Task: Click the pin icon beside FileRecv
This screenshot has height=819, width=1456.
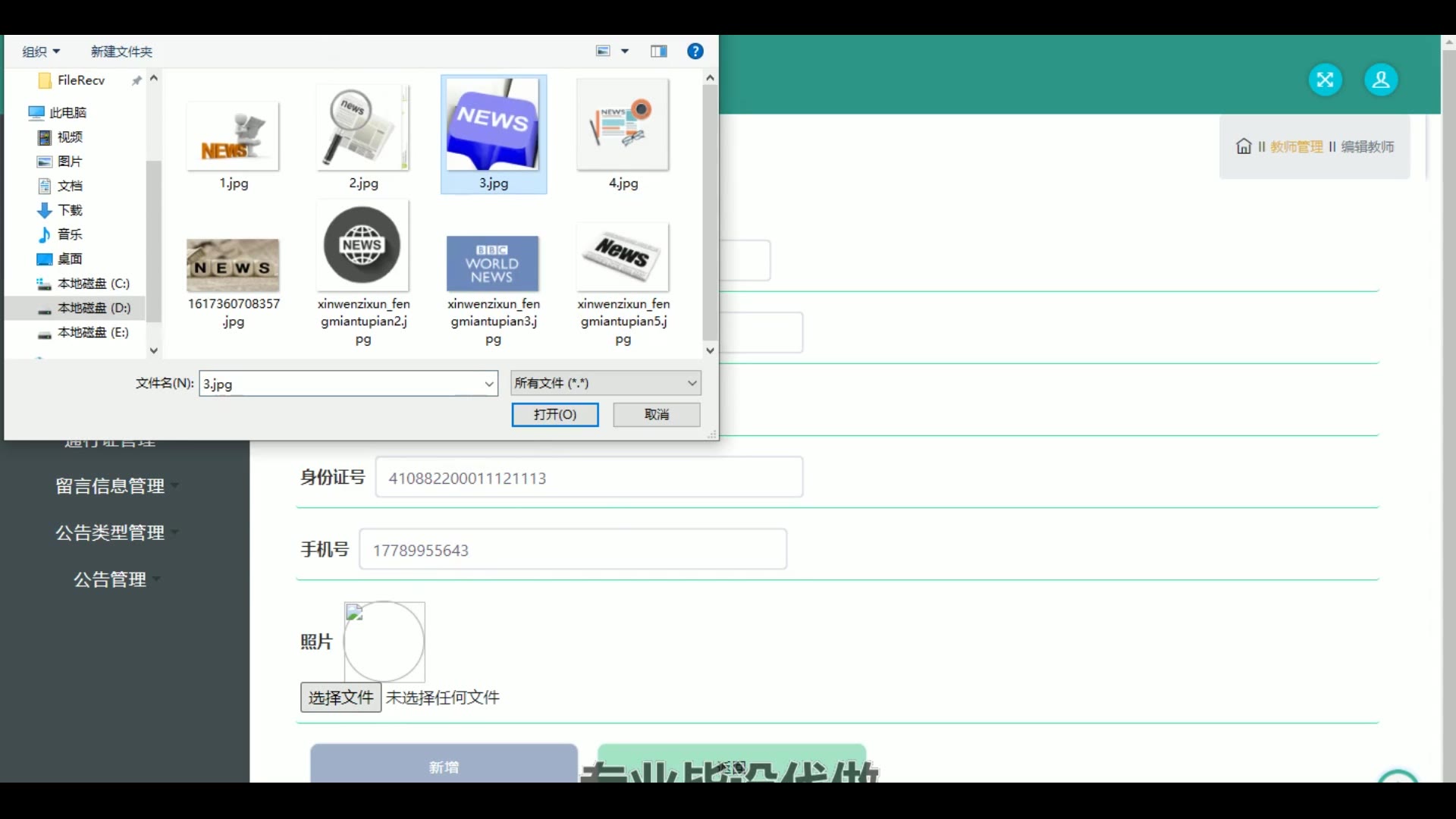Action: point(136,80)
